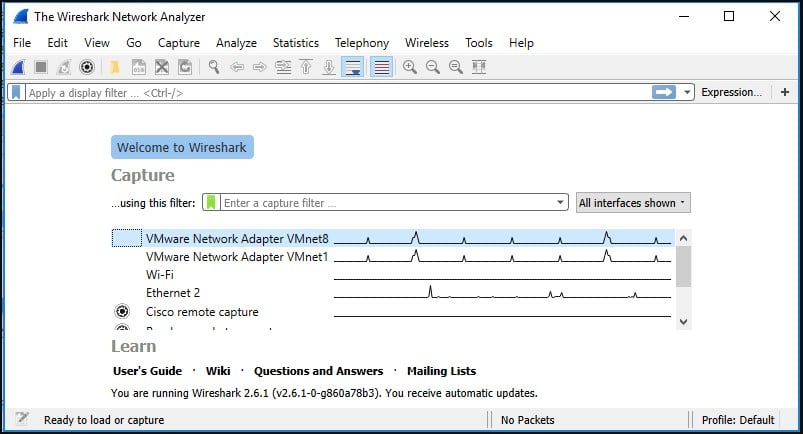The width and height of the screenshot is (803, 434).
Task: Click the Expression... button
Action: pyautogui.click(x=731, y=92)
